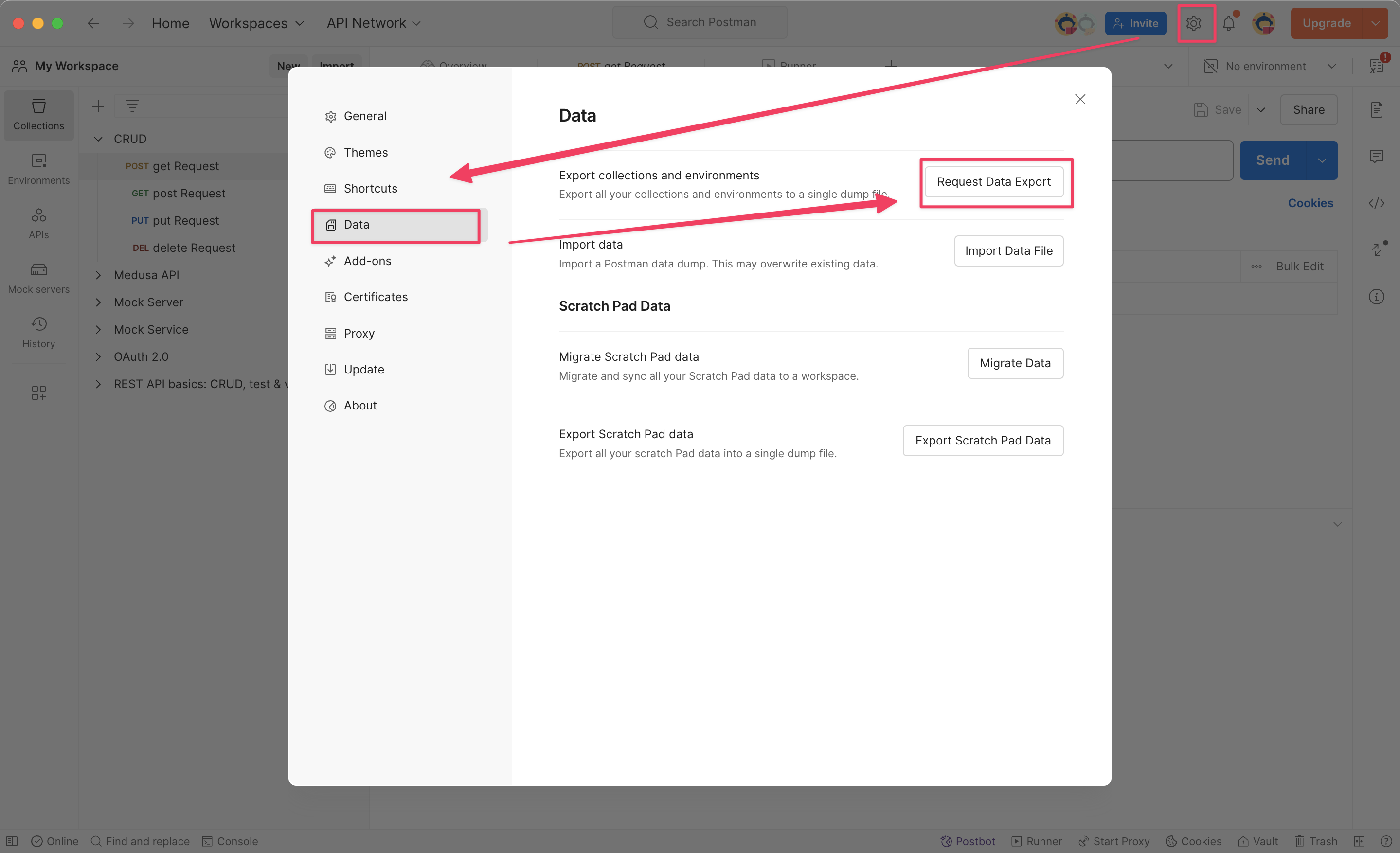
Task: Toggle the sidebar visibility icon
Action: 11,841
